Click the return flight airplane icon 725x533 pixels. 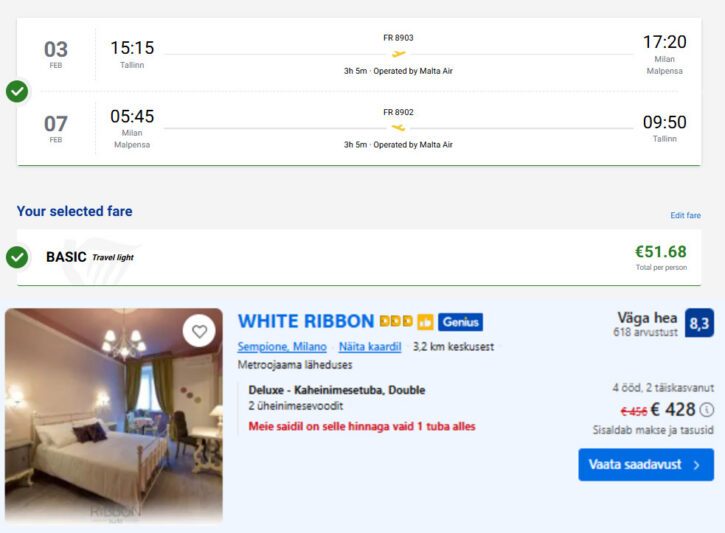point(398,128)
